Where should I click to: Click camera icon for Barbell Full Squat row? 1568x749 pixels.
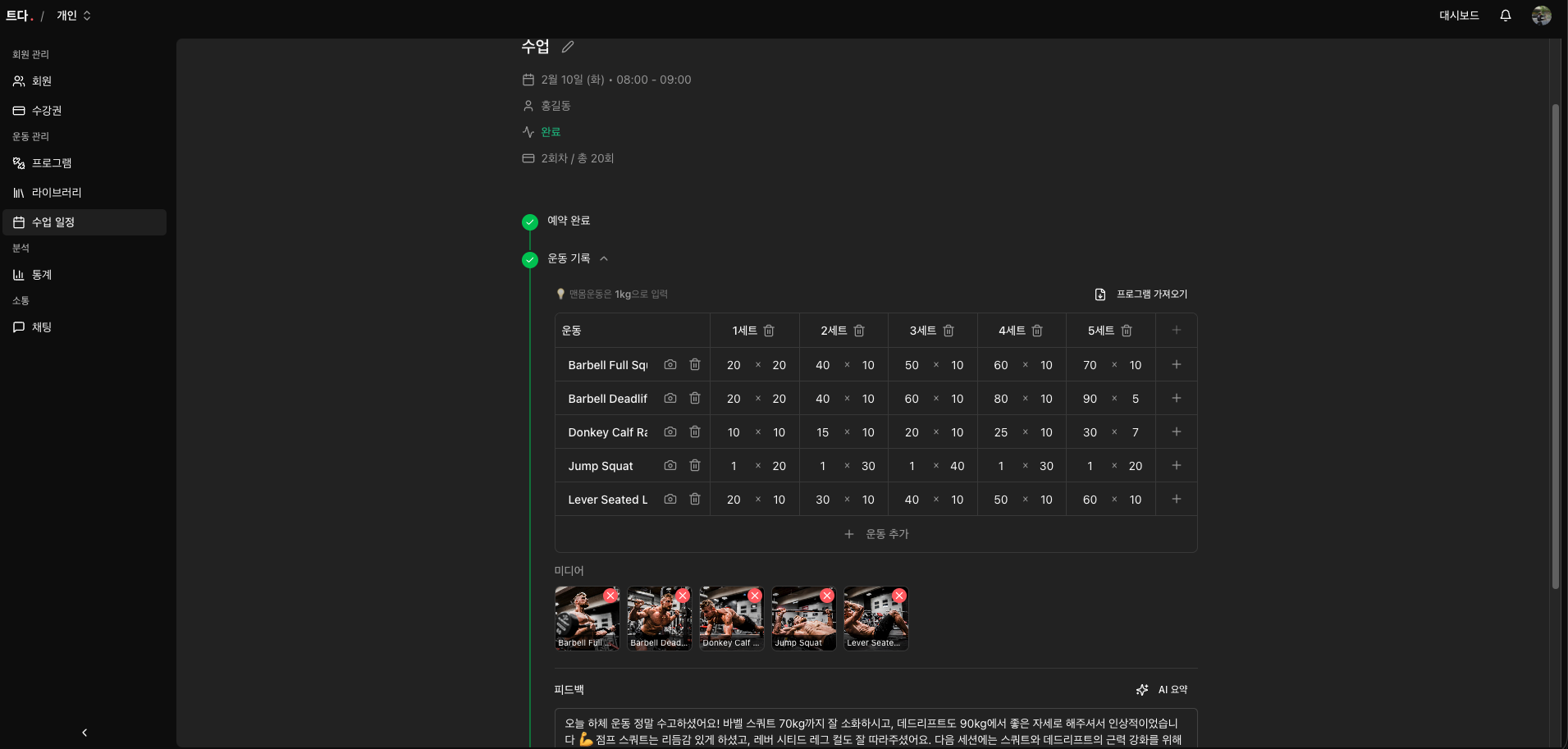click(x=670, y=365)
